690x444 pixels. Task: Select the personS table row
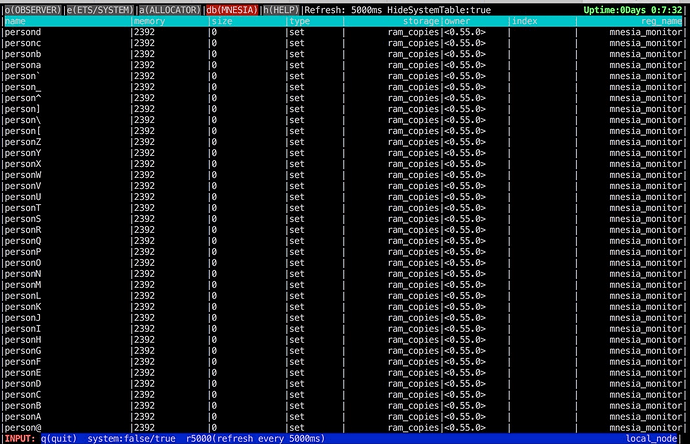(343, 219)
